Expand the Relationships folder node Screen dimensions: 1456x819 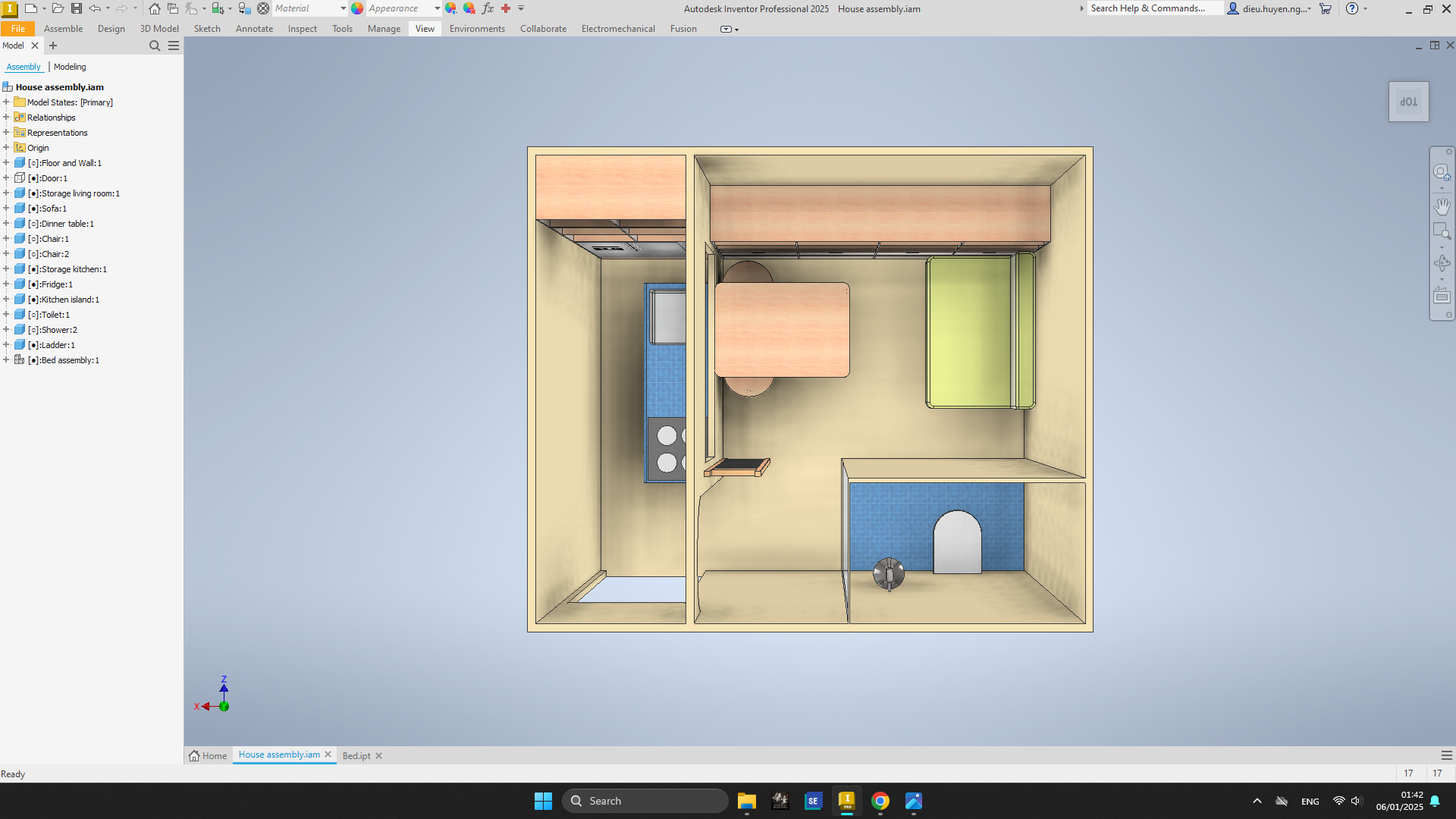tap(6, 118)
